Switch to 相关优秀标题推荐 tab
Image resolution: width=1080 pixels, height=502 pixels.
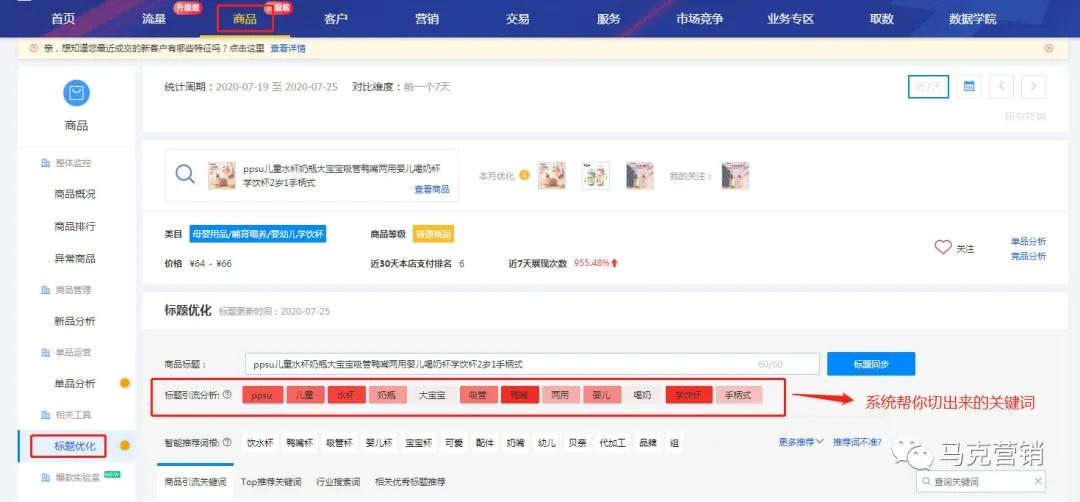[x=410, y=482]
